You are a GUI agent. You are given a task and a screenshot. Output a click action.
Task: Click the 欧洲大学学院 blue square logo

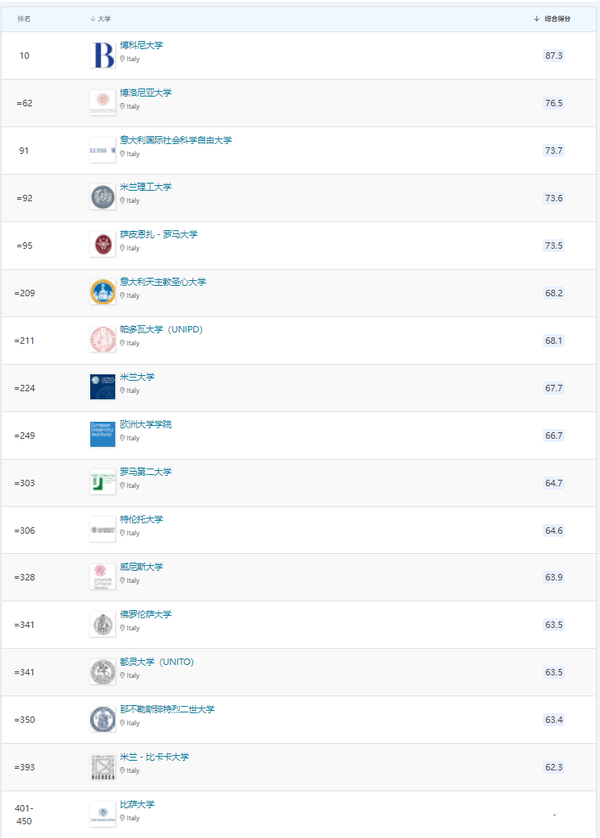[103, 434]
